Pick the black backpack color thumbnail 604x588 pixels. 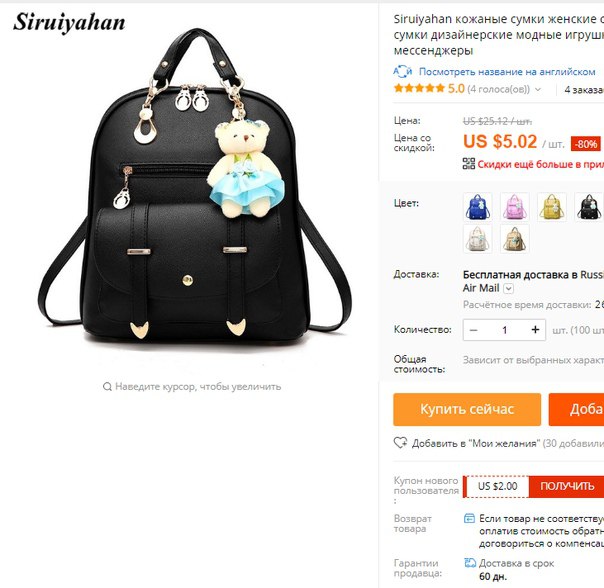[x=589, y=207]
